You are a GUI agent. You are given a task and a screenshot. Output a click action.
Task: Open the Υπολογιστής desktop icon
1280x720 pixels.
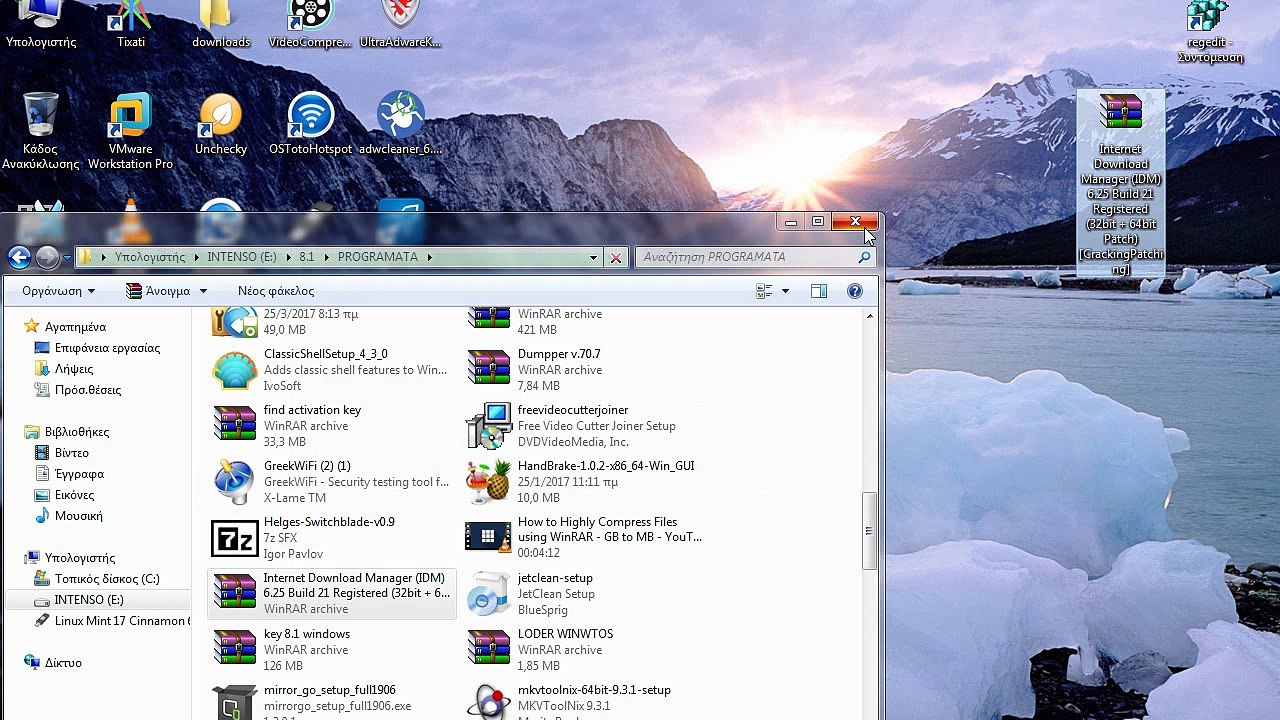(41, 25)
